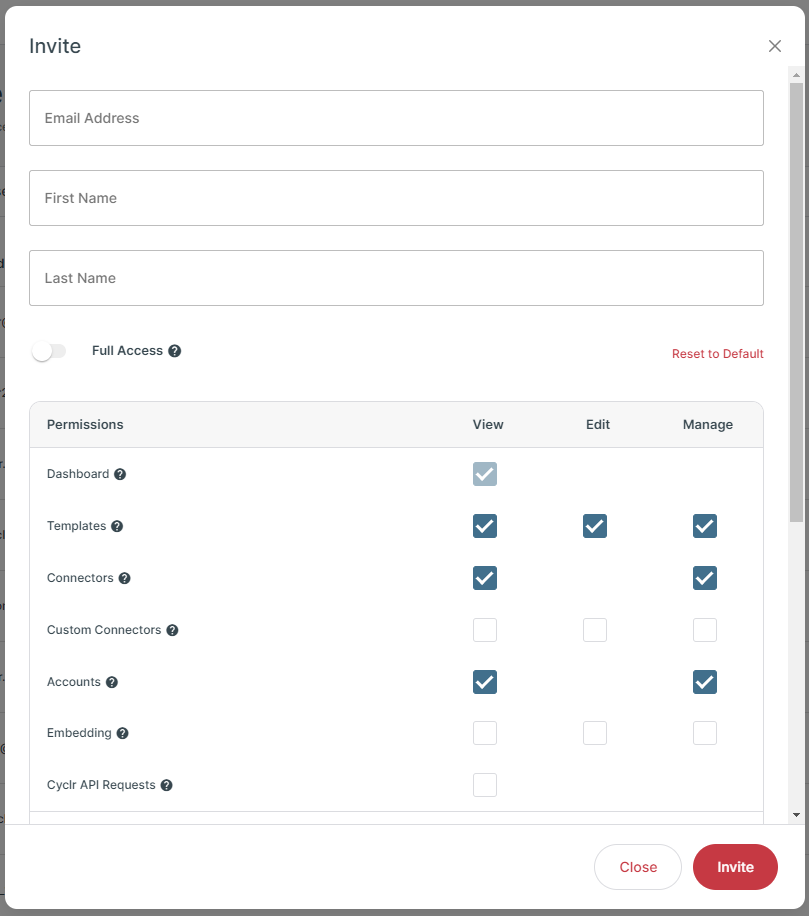Open the Dashboard help tooltip icon
809x916 pixels.
point(120,474)
